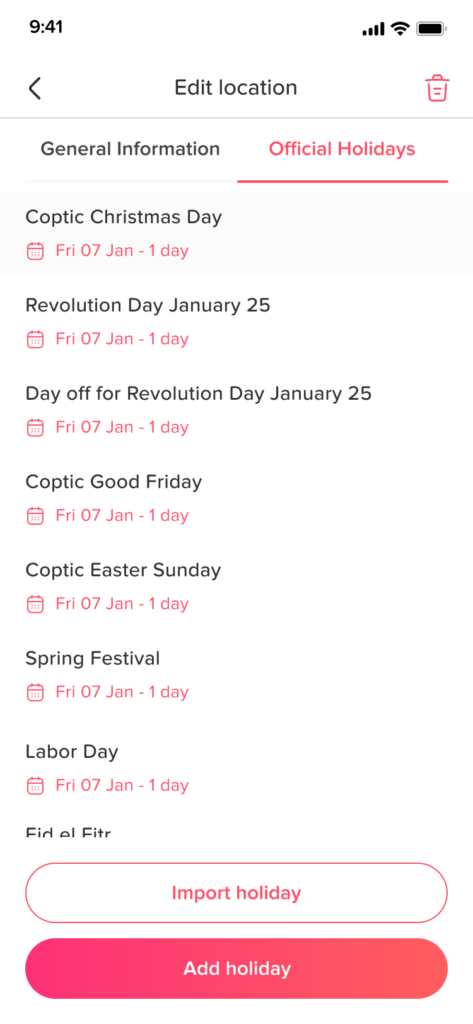The height and width of the screenshot is (1024, 473).
Task: Open Day off for Revolution Day January 25
Action: click(236, 410)
